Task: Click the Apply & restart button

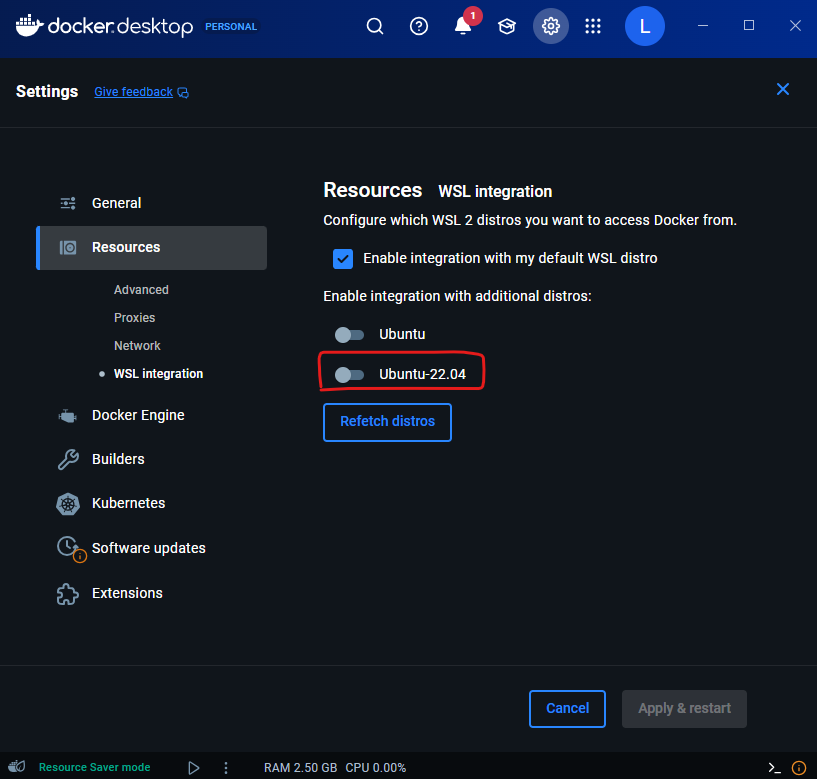Action: pos(684,709)
